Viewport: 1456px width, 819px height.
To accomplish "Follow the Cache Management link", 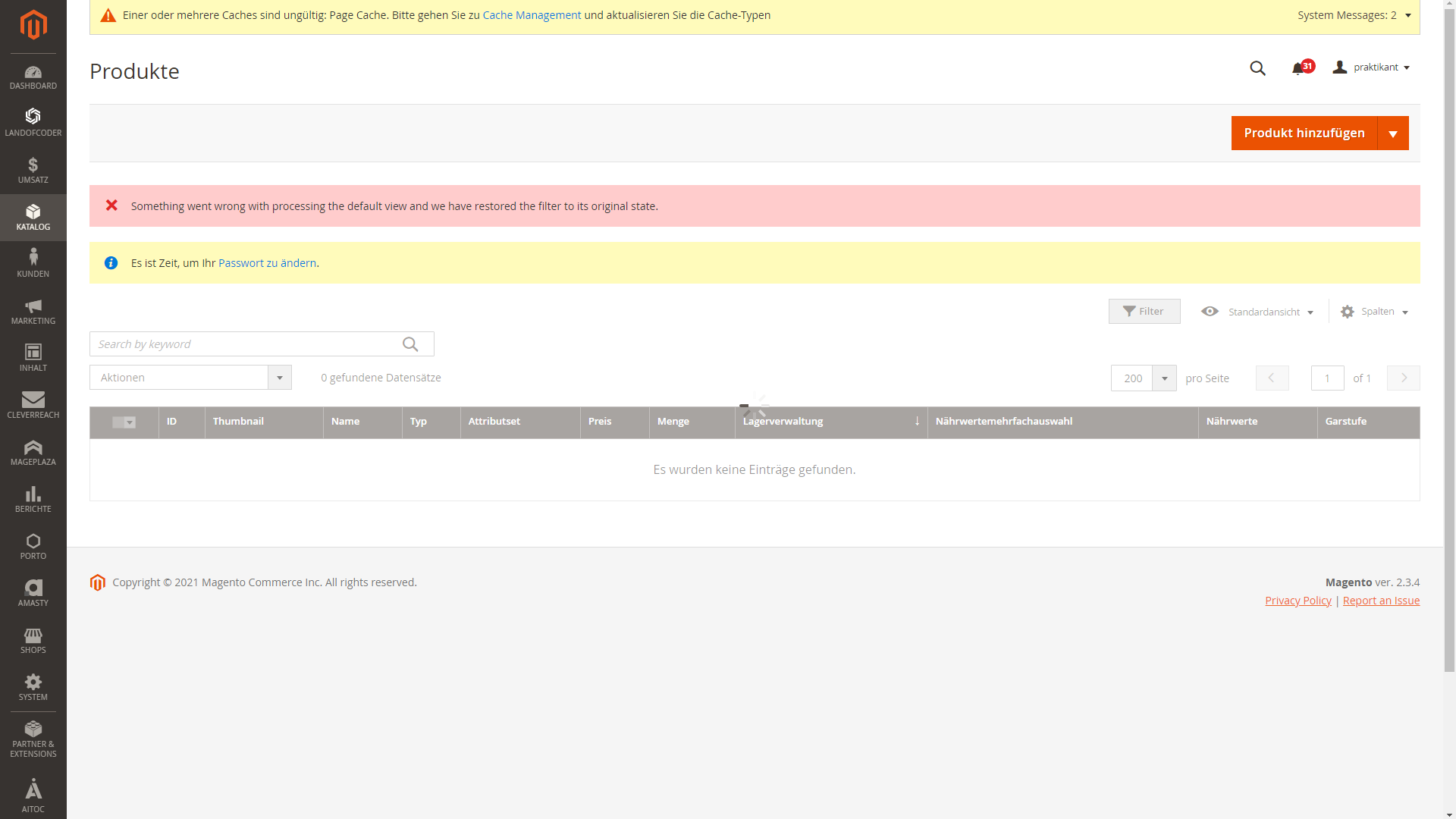I will tap(532, 14).
